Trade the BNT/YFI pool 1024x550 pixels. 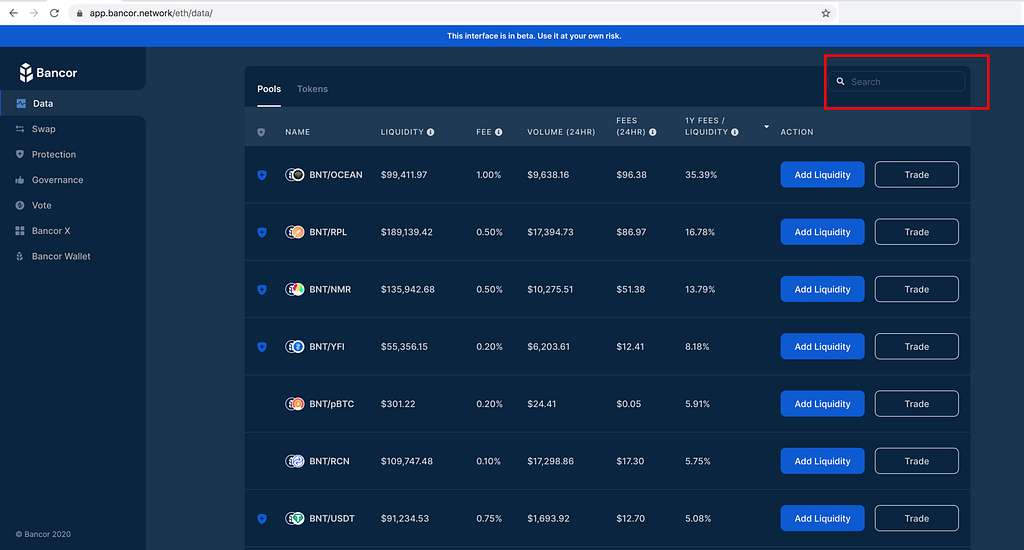[x=917, y=346]
